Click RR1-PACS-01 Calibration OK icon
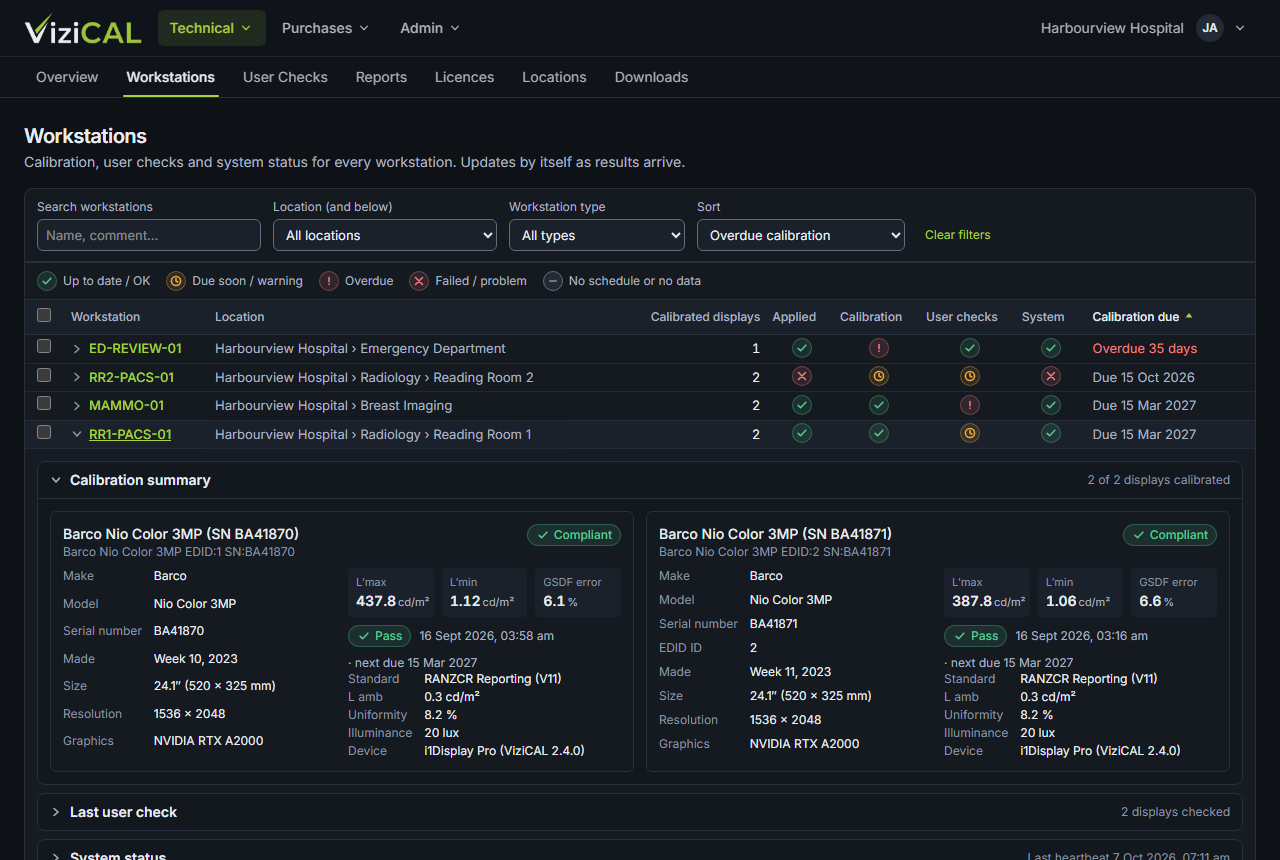 click(x=879, y=434)
